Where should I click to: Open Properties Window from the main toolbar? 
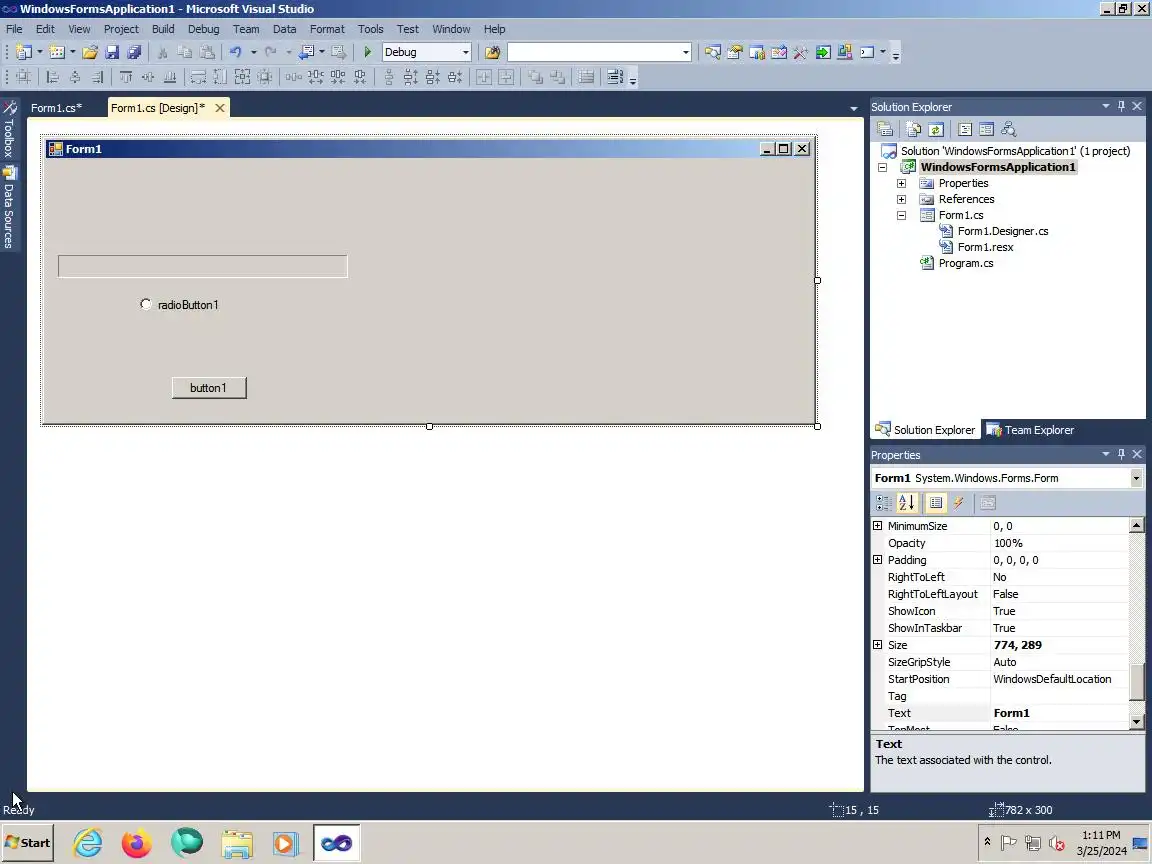tap(735, 52)
